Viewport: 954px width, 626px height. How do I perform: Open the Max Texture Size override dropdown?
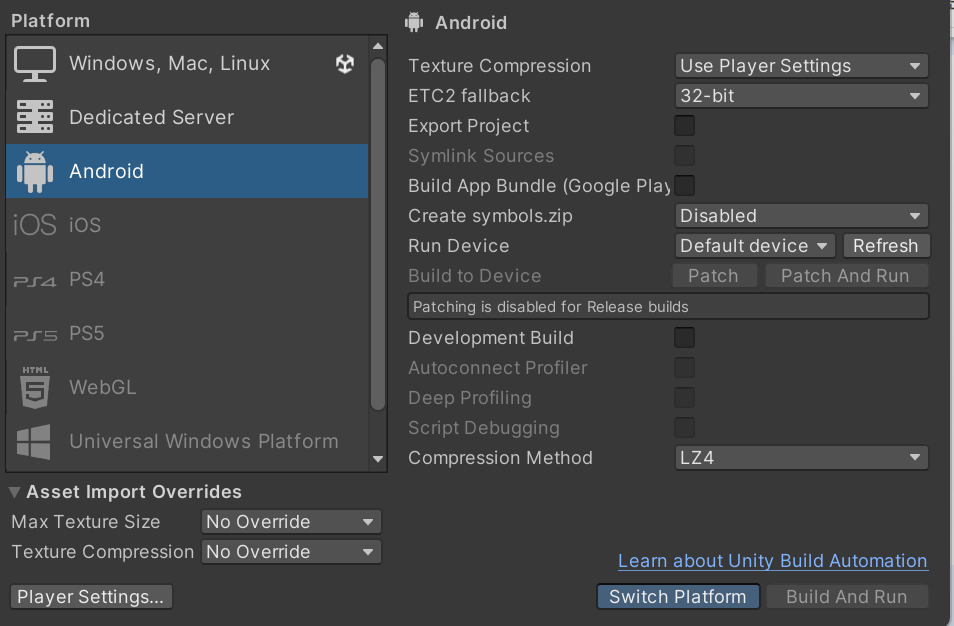291,521
